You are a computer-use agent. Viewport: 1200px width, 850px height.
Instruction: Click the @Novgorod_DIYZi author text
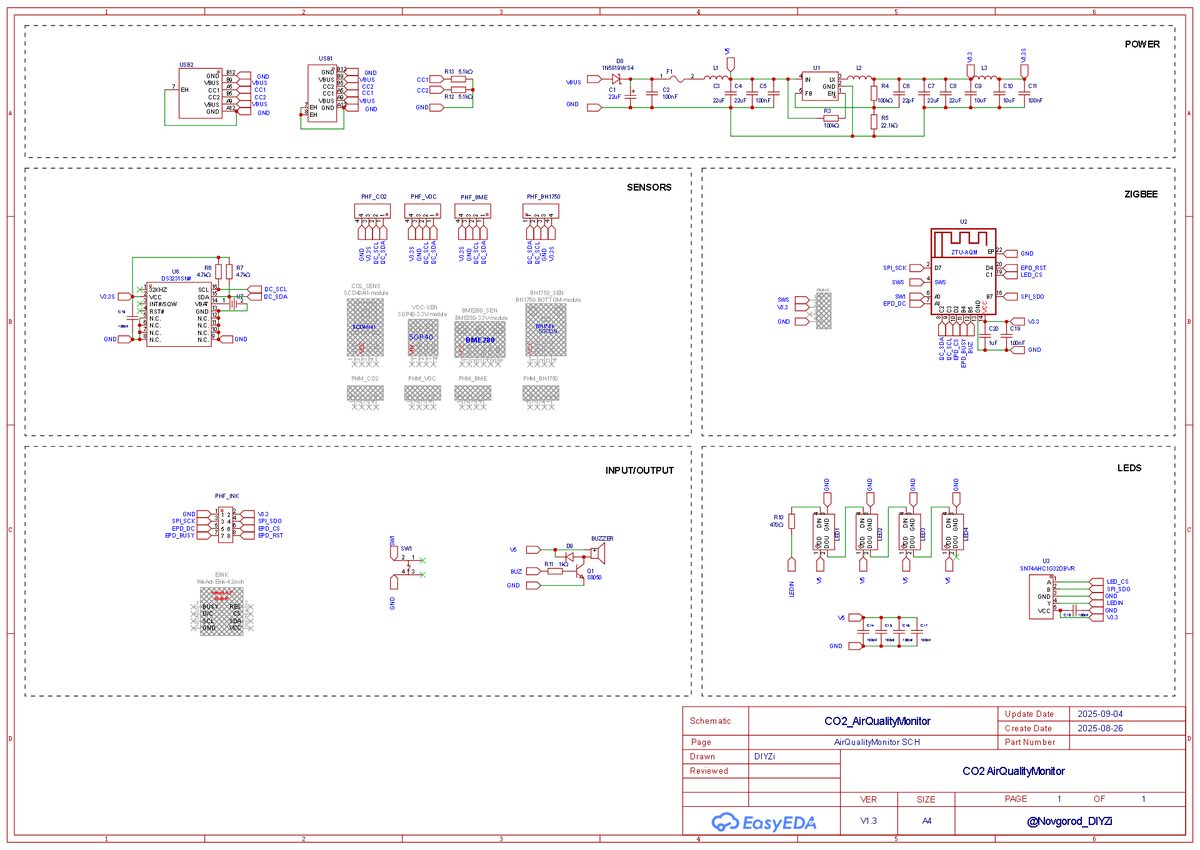pyautogui.click(x=1070, y=821)
